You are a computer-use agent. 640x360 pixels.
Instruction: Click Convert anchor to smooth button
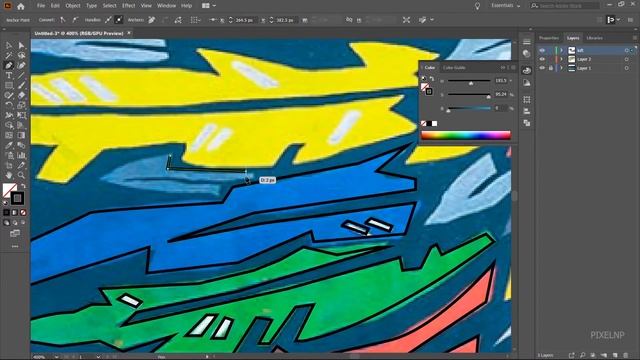tap(75, 20)
